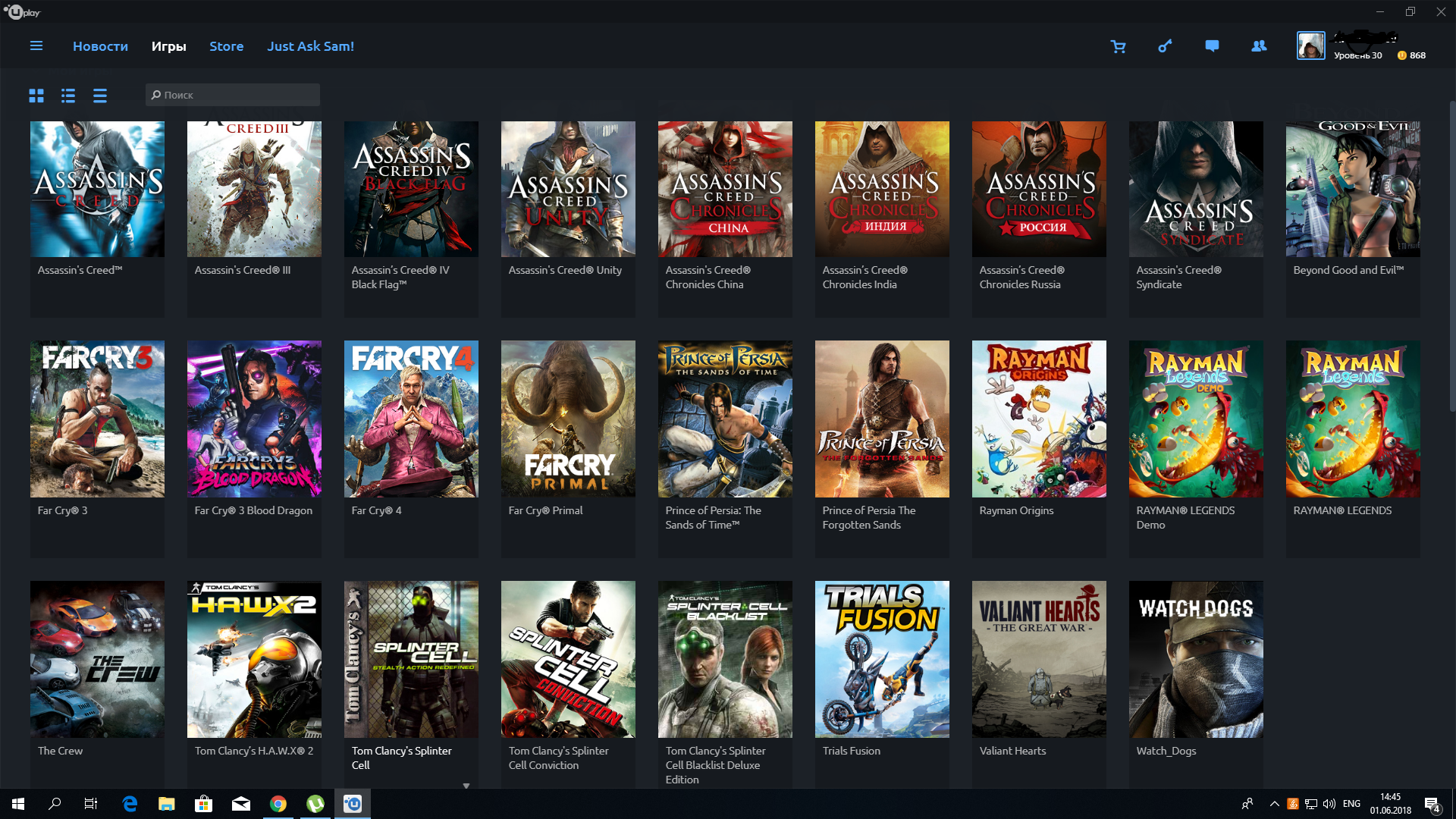Image resolution: width=1456 pixels, height=819 pixels.
Task: Click the Uplay taskbar icon
Action: tap(353, 804)
